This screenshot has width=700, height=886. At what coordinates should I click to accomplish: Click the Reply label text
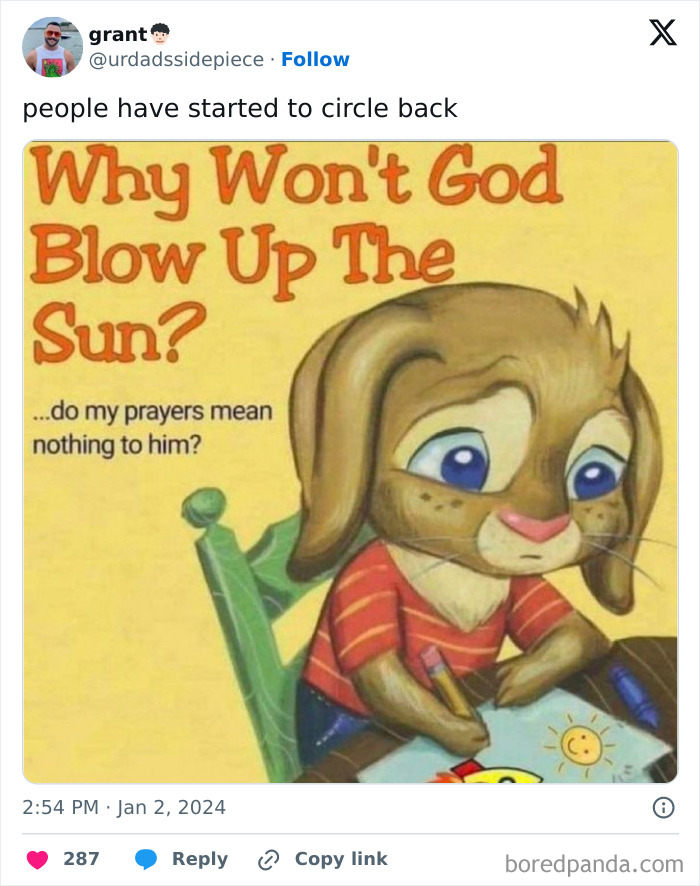[x=199, y=858]
